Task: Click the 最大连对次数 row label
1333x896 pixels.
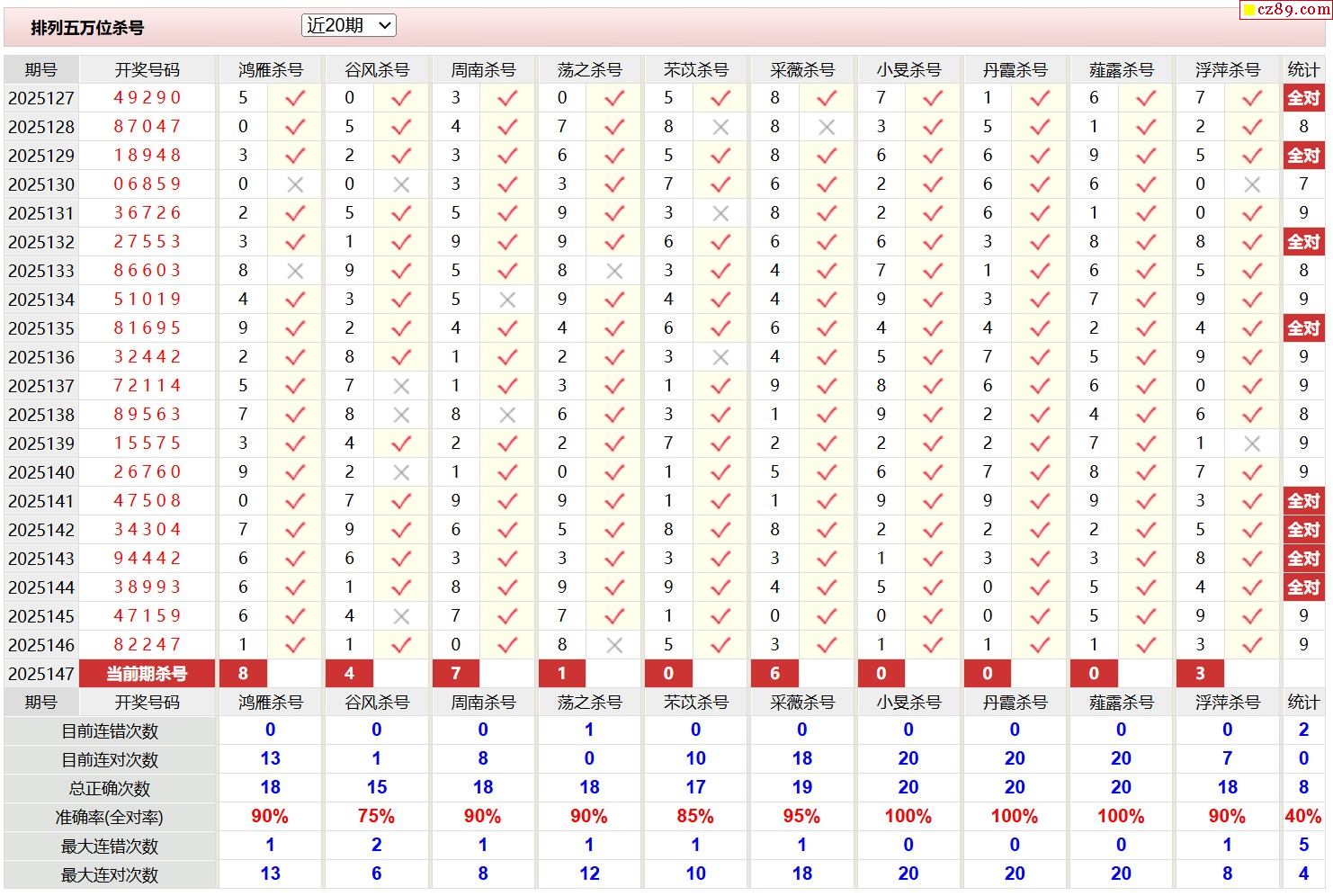Action: [110, 875]
